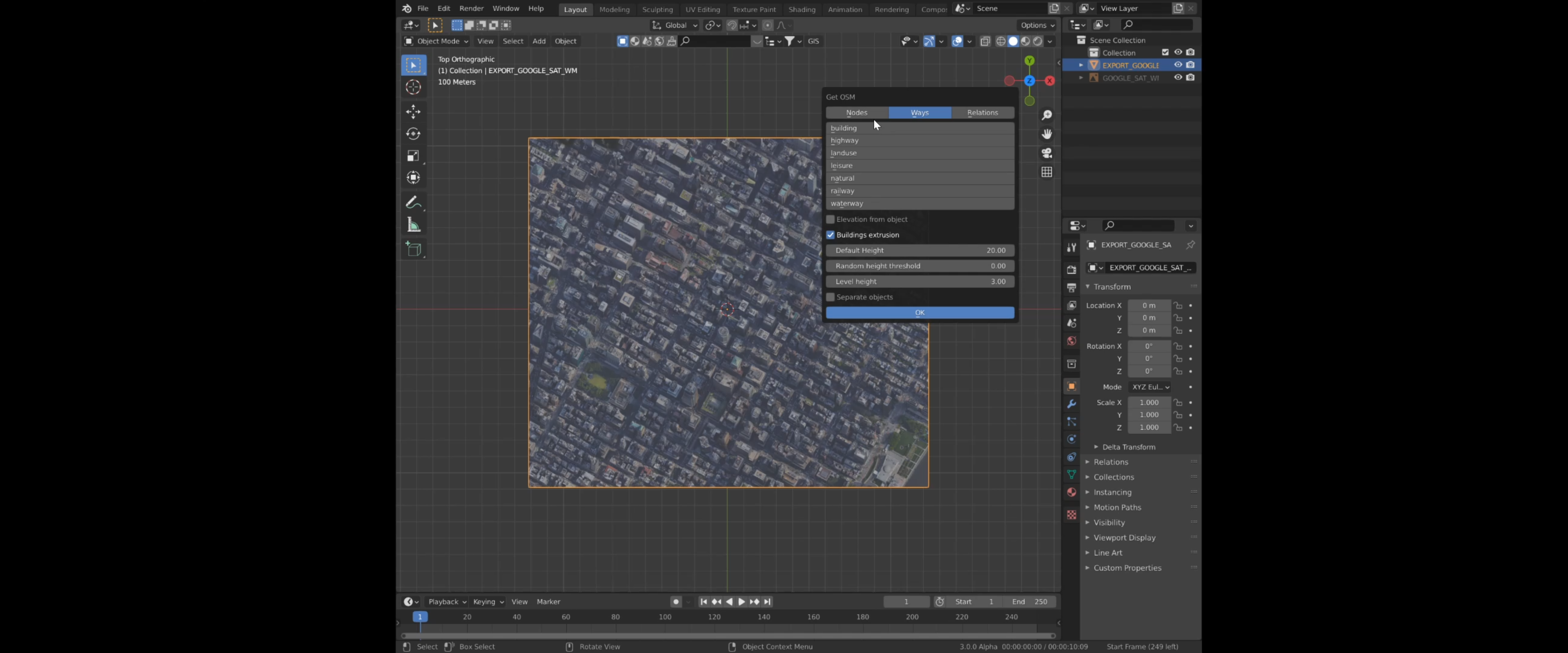Hide GOOGLE_SAT_WM object with eye icon
Image resolution: width=1568 pixels, height=653 pixels.
(x=1178, y=78)
